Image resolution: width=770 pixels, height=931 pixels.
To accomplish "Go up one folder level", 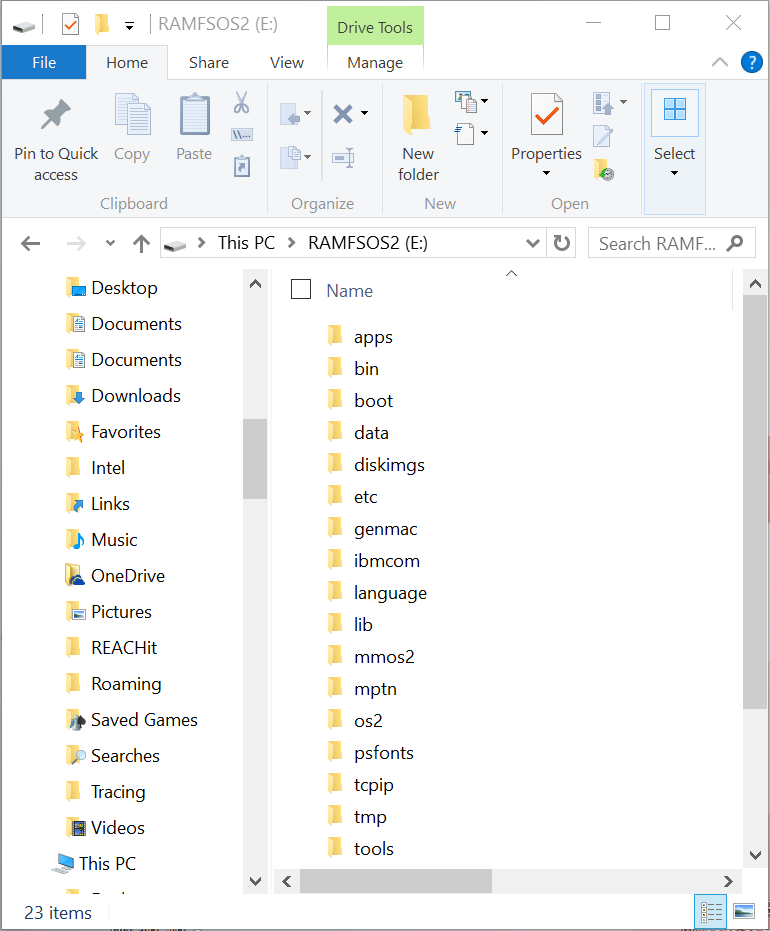I will click(141, 243).
